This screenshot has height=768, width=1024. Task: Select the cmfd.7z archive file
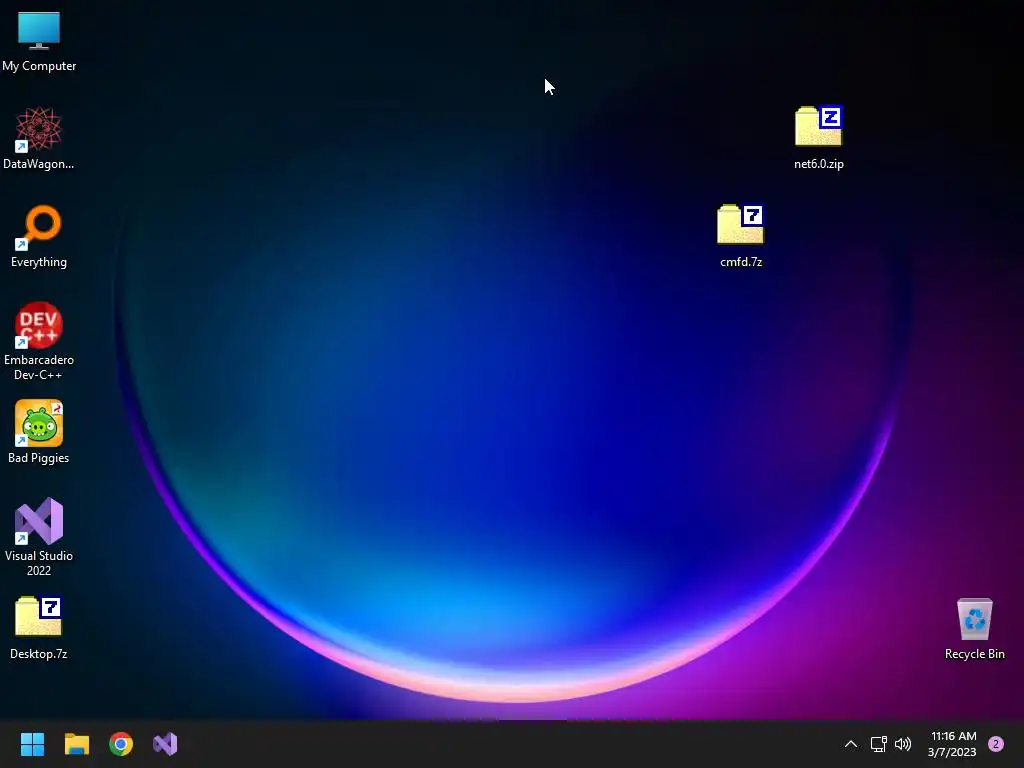point(741,224)
